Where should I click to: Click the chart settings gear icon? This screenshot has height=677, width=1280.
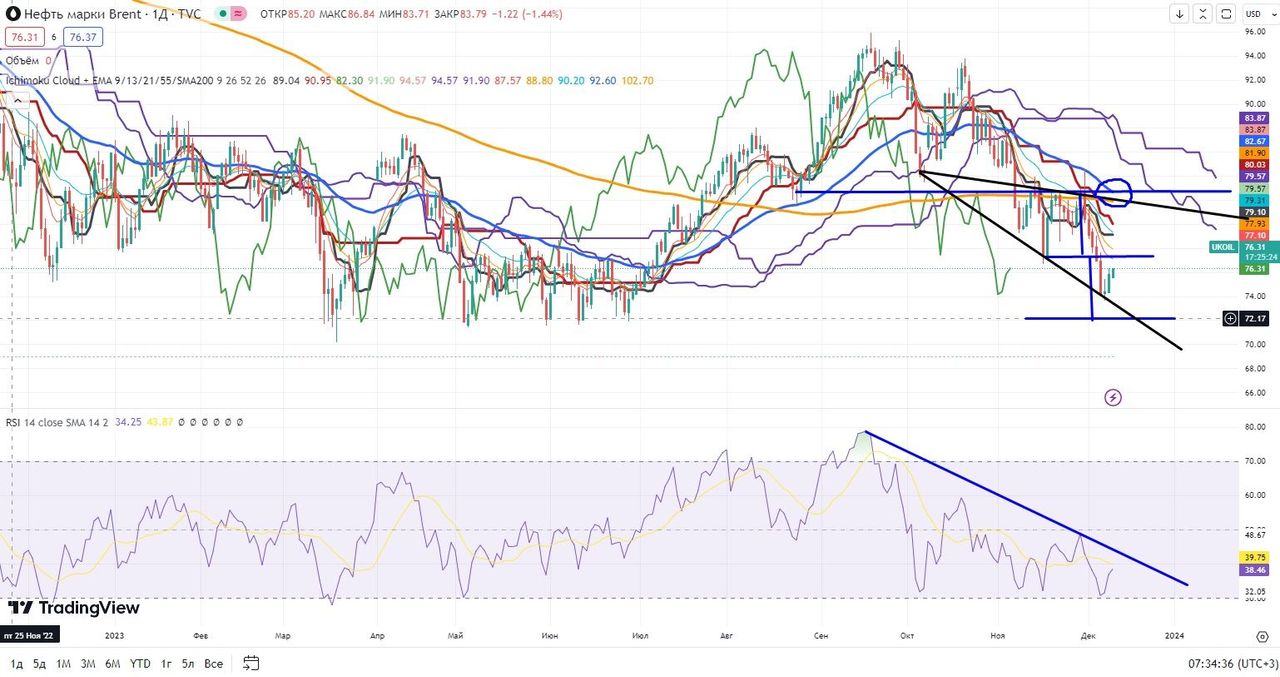[1262, 635]
